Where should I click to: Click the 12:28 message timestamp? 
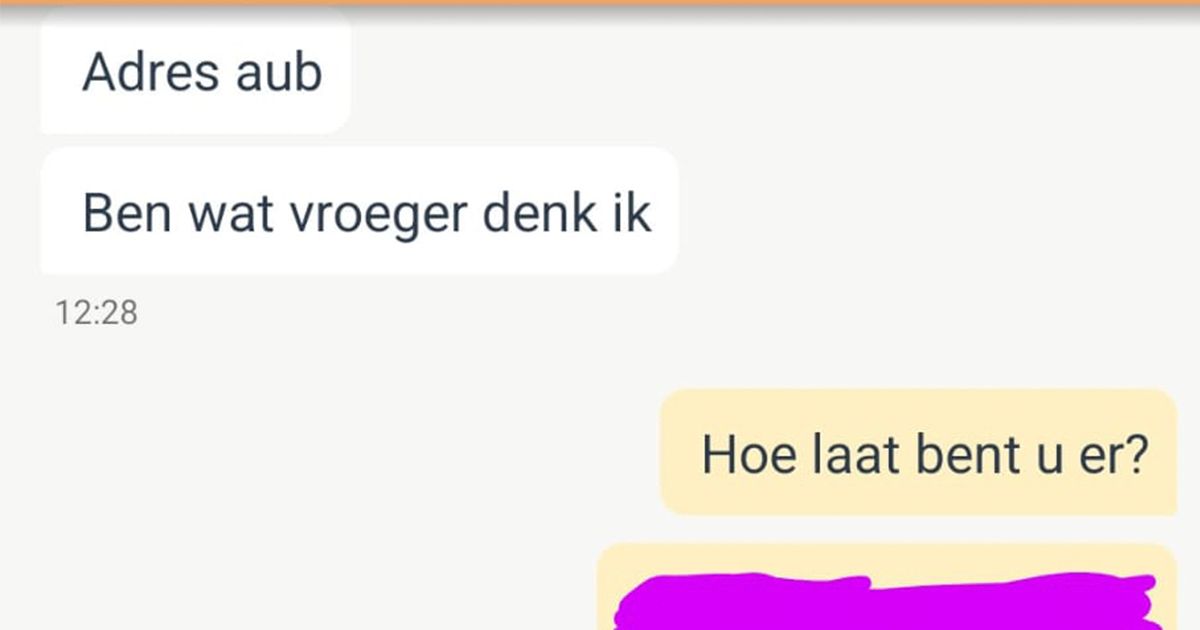click(x=96, y=313)
